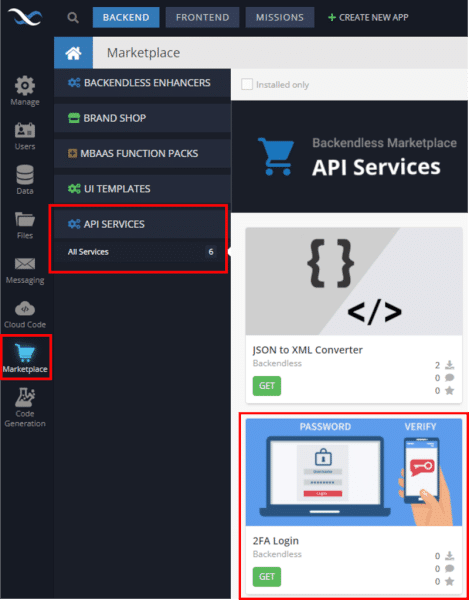Image resolution: width=469 pixels, height=600 pixels.
Task: Click the Backendless Marketplace banner subtitle
Action: (x=384, y=143)
